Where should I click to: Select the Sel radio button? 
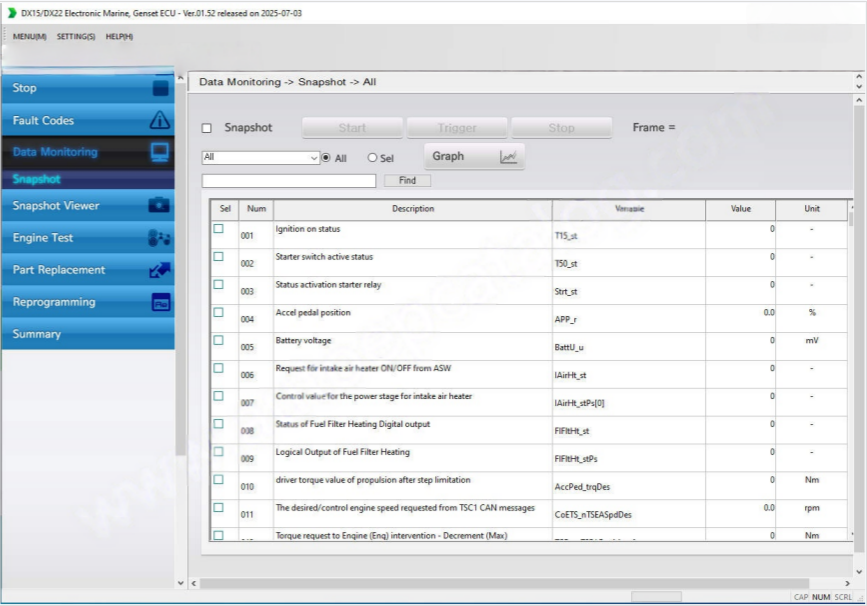[373, 158]
